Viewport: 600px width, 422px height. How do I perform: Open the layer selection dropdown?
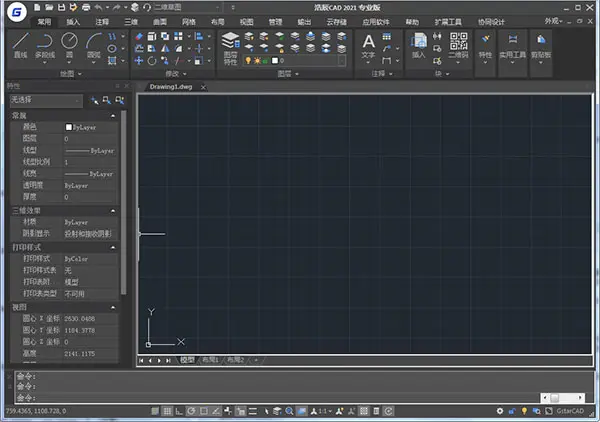(342, 60)
